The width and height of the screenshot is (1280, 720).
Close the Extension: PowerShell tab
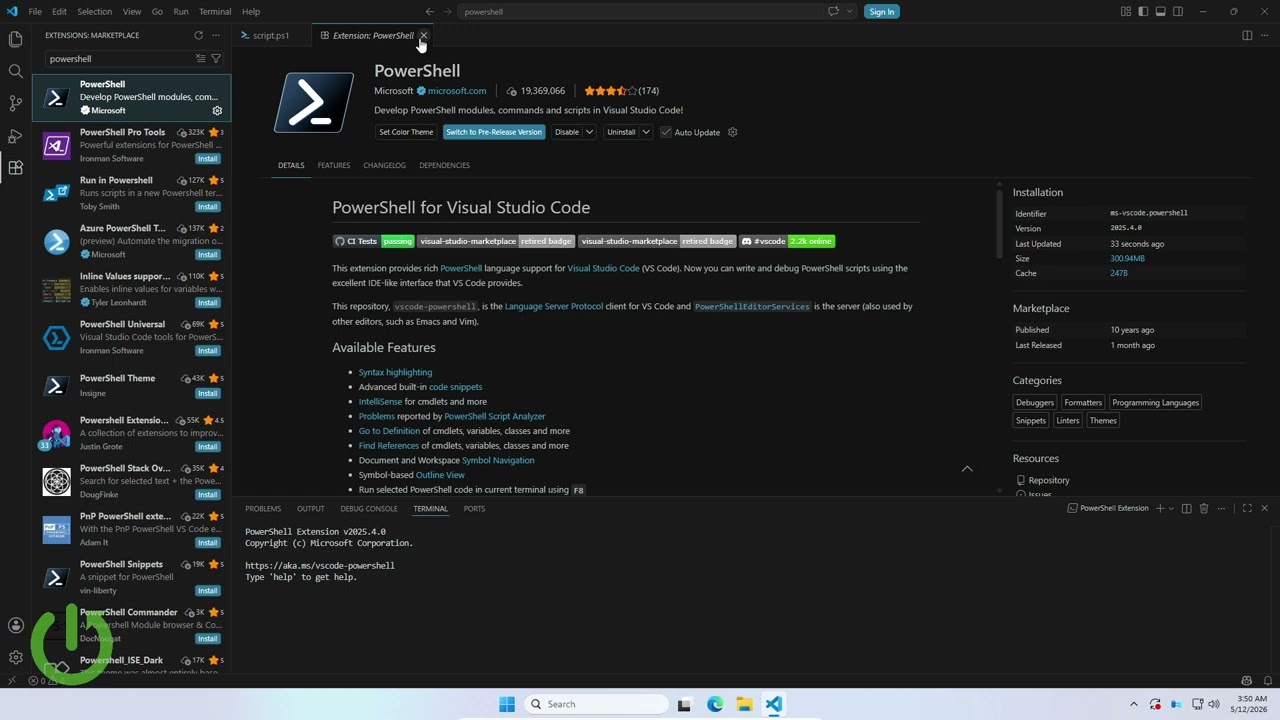click(423, 35)
